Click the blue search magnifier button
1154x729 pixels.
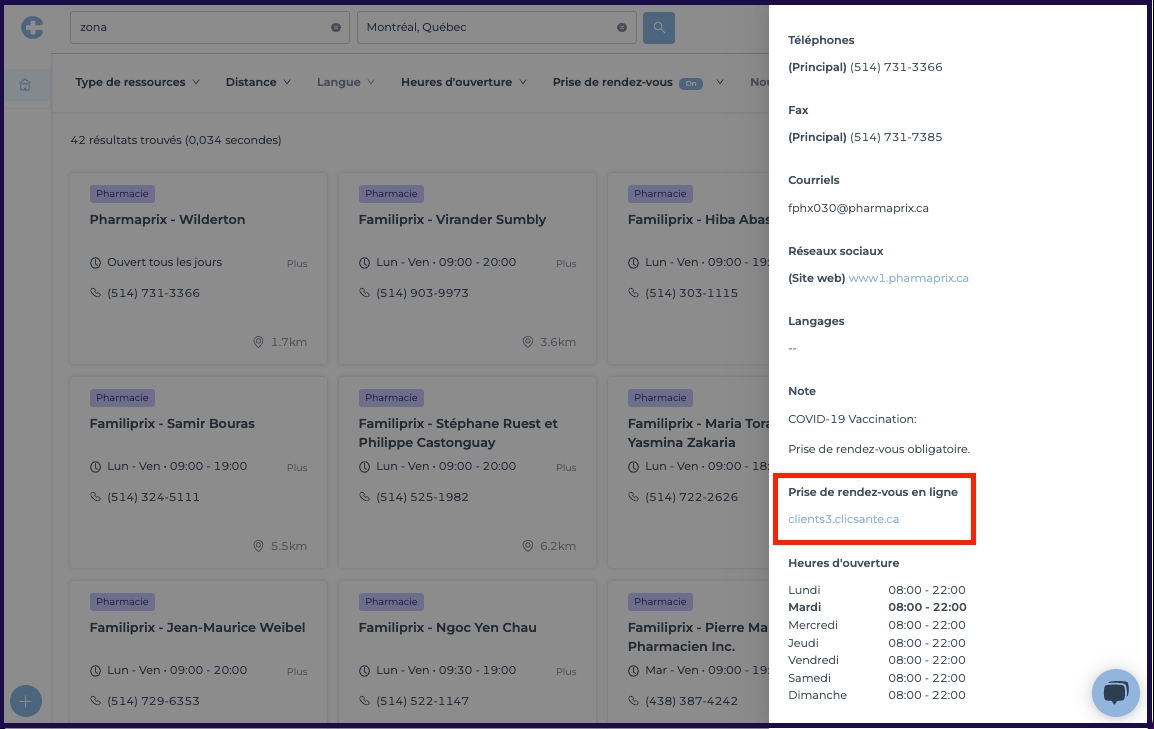click(x=659, y=28)
